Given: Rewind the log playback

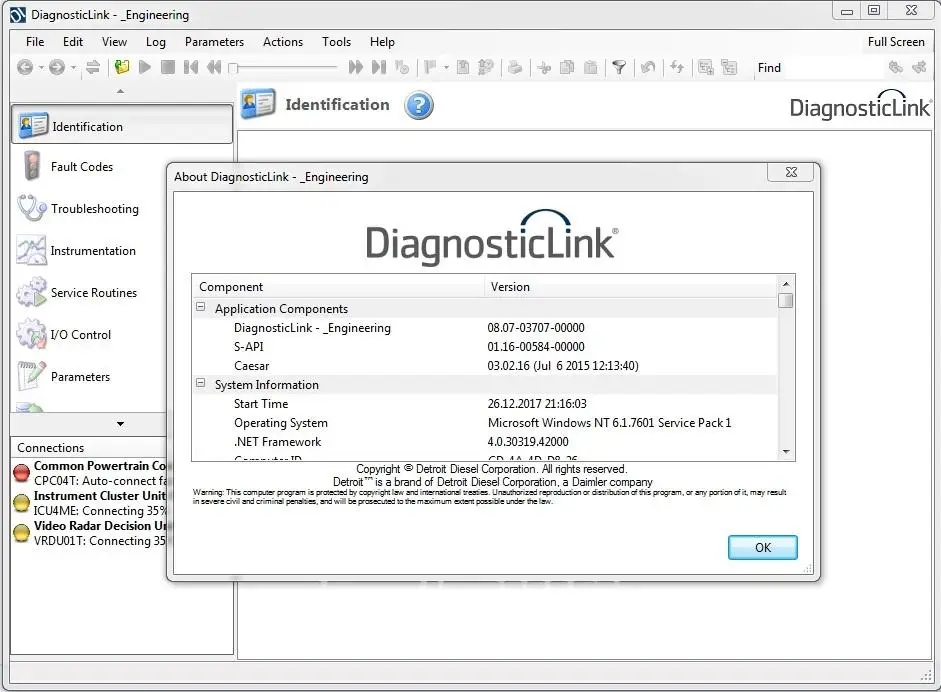Looking at the screenshot, I should coord(214,67).
